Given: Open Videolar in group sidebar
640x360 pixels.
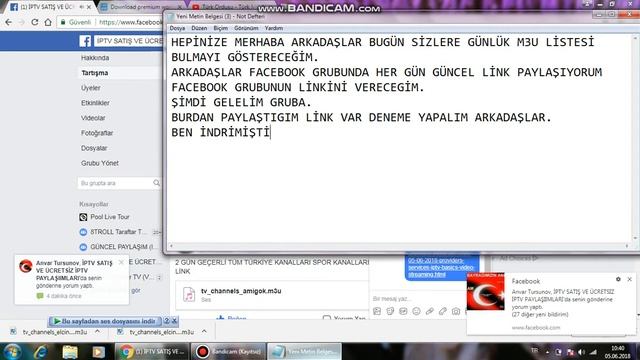Looking at the screenshot, I should [93, 118].
